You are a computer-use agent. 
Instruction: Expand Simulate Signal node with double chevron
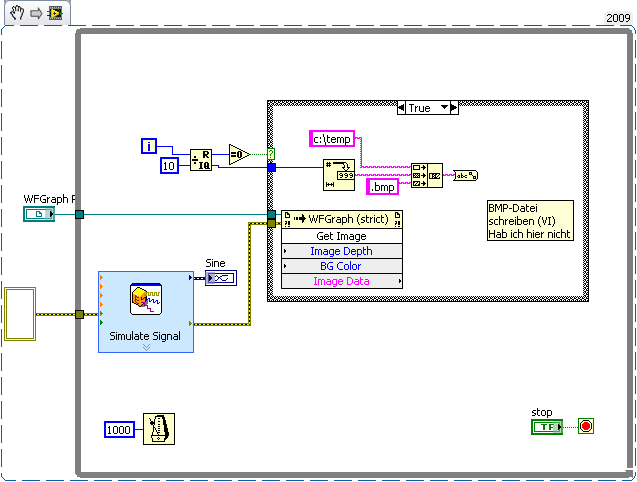click(x=146, y=347)
